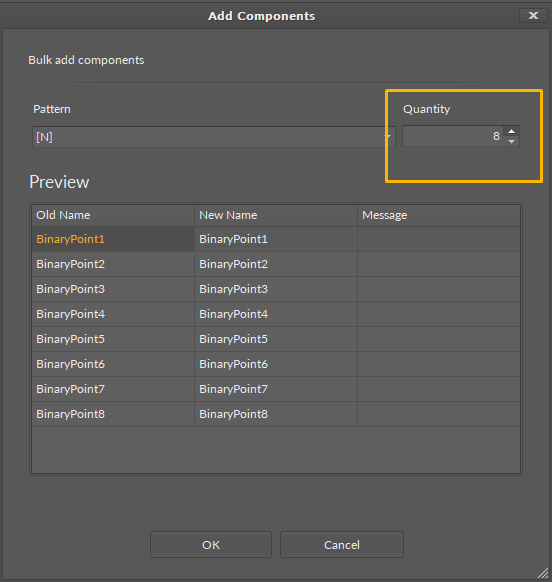This screenshot has height=582, width=552.
Task: Click the Pattern field showing [N]
Action: click(x=214, y=137)
